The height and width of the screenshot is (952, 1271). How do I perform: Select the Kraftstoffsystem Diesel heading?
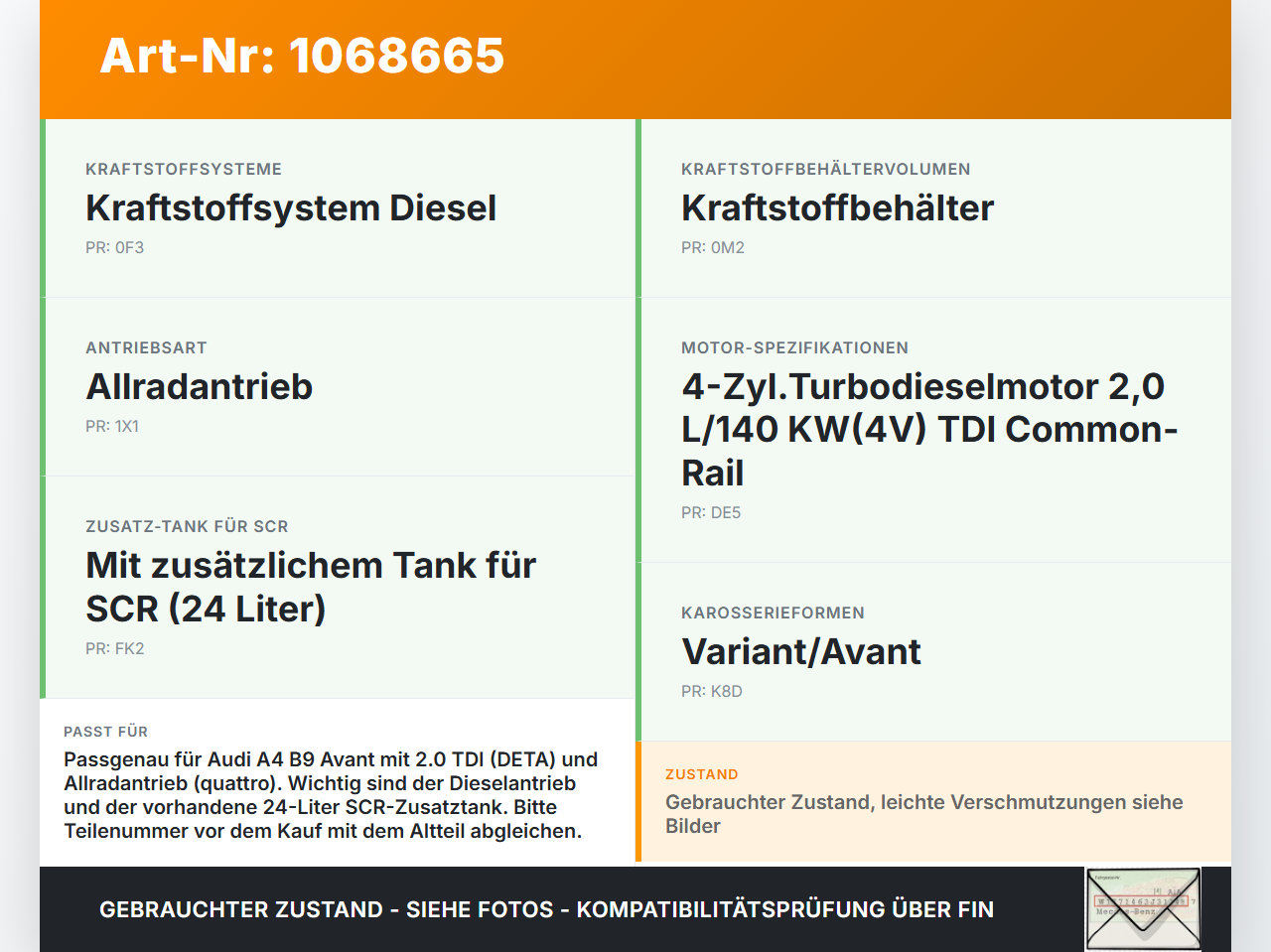291,207
